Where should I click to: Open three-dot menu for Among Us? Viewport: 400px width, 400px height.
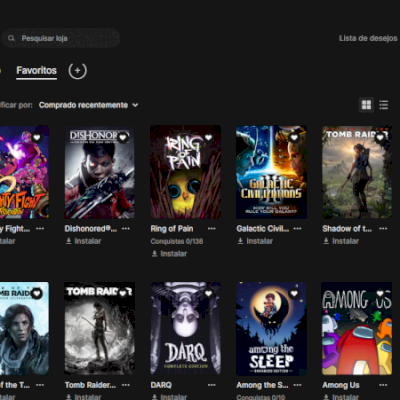click(x=383, y=385)
